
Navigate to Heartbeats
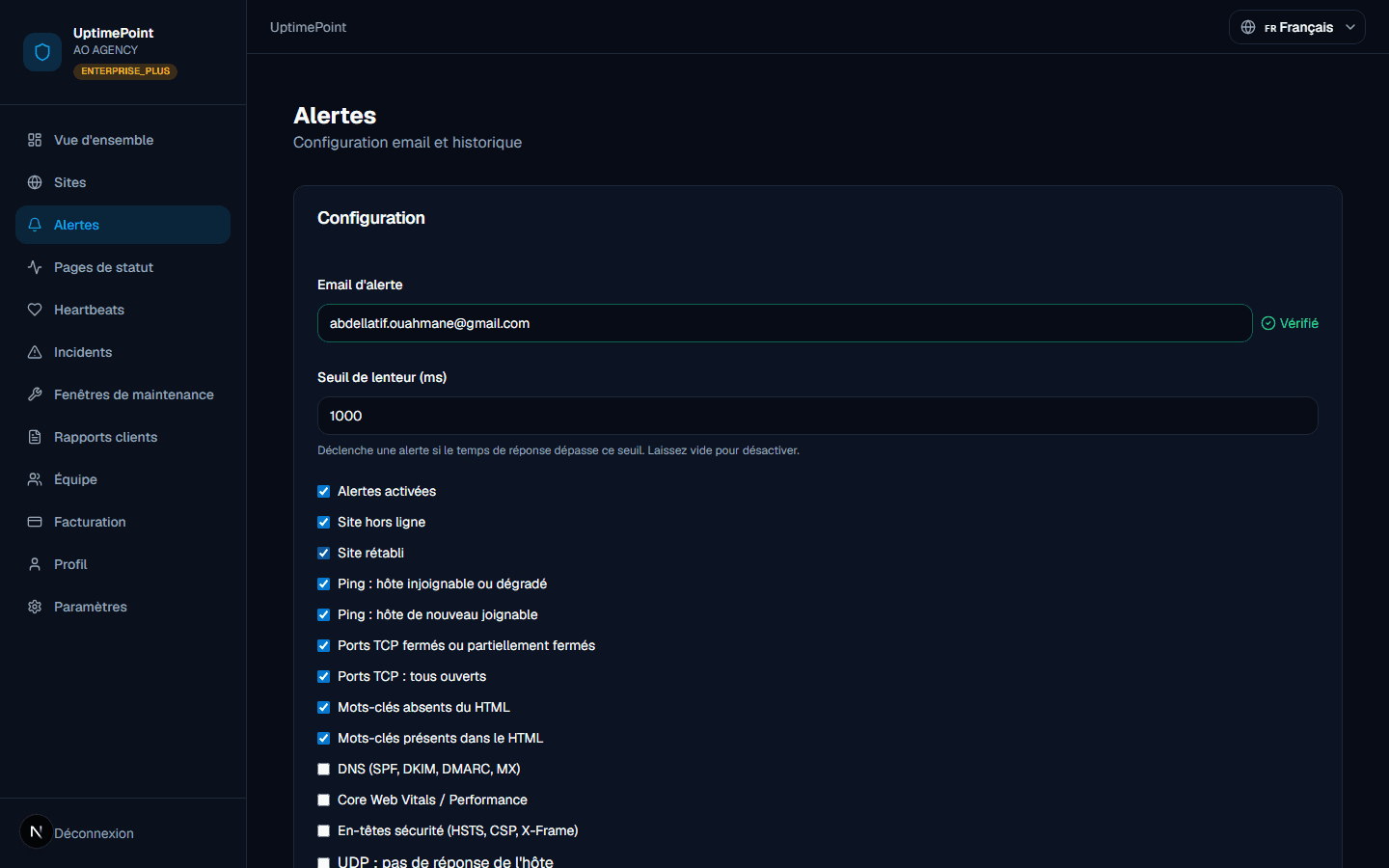point(123,310)
